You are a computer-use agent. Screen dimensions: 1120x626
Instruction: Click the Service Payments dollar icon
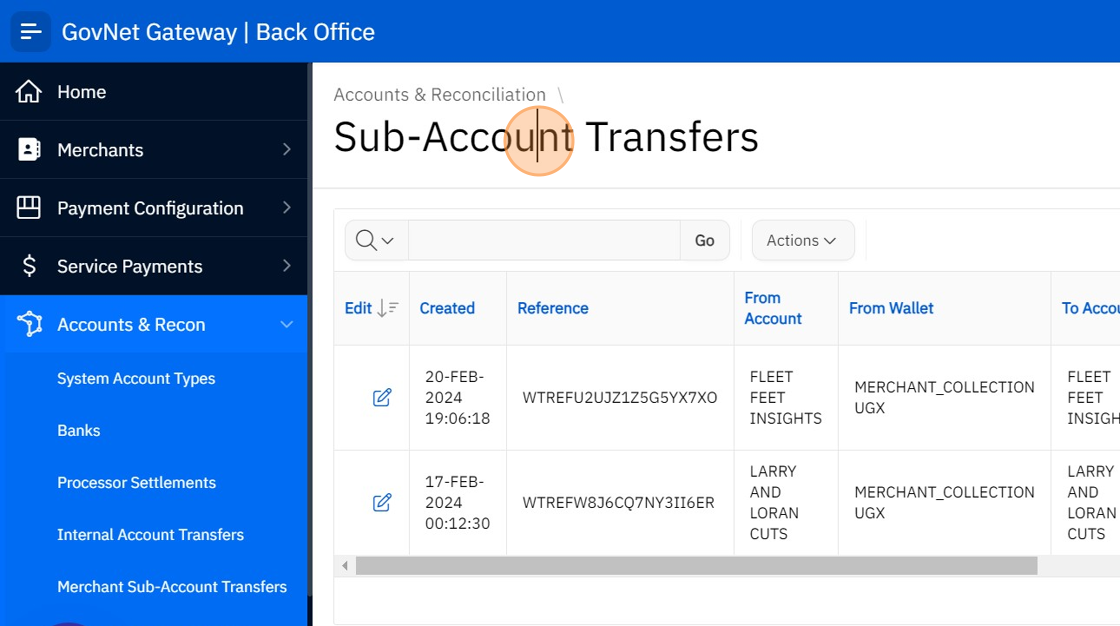tap(29, 266)
